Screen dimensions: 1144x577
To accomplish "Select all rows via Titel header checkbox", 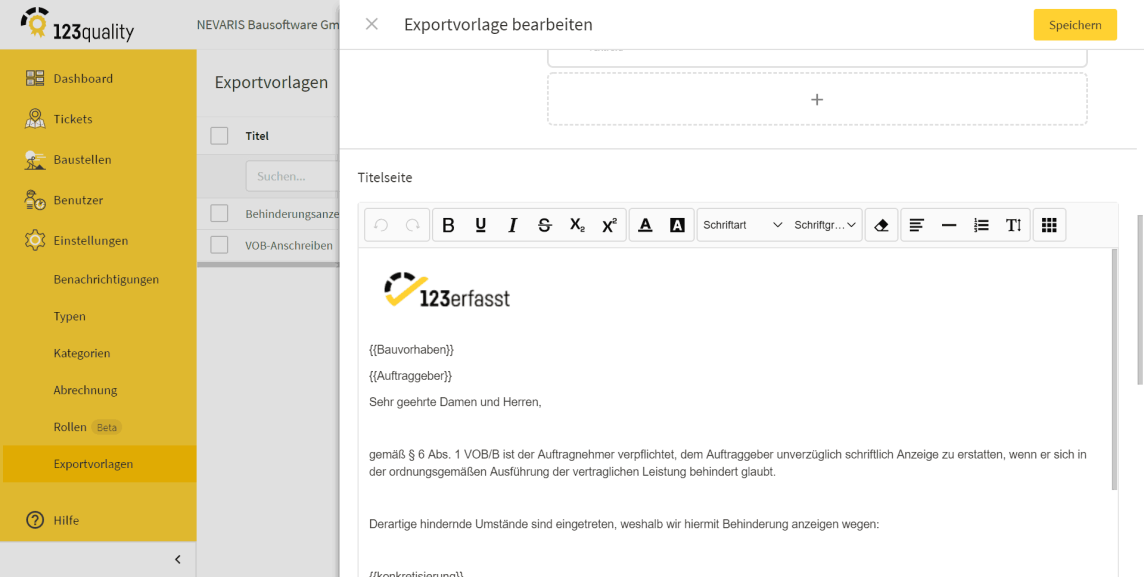I will click(x=220, y=136).
